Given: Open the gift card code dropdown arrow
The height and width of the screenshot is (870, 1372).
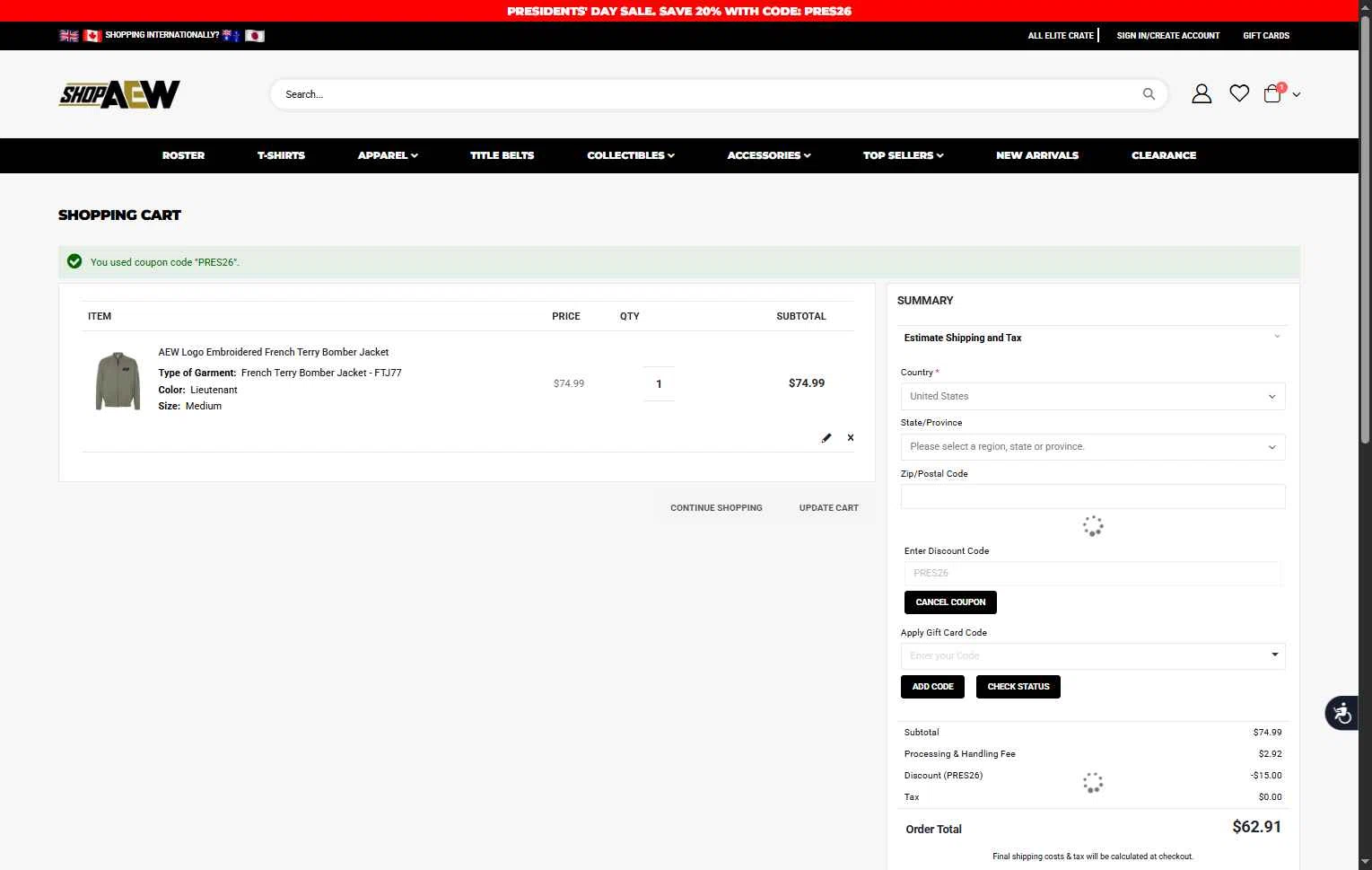Looking at the screenshot, I should point(1274,655).
